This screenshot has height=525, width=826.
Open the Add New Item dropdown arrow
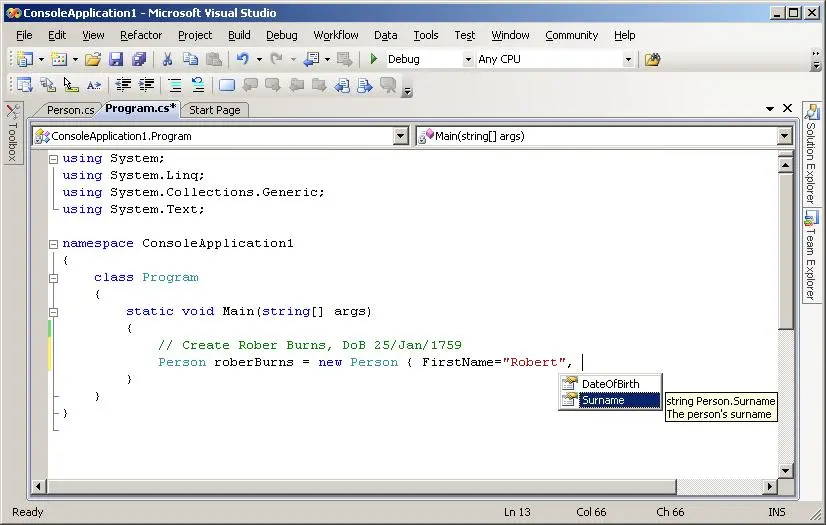point(75,60)
